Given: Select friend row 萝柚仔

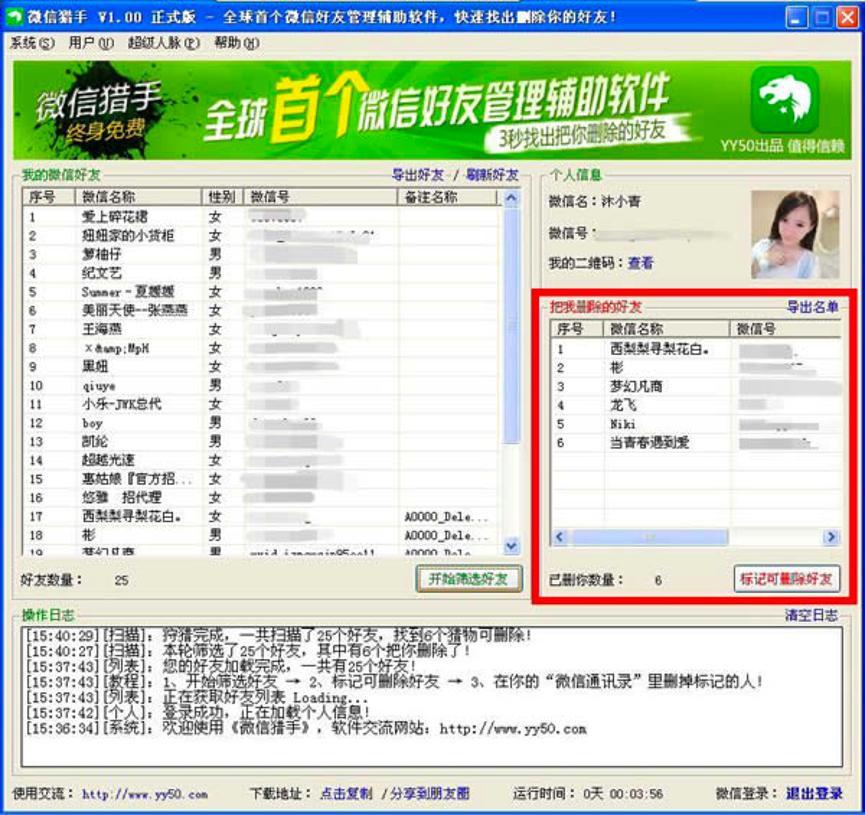Looking at the screenshot, I should (x=261, y=254).
